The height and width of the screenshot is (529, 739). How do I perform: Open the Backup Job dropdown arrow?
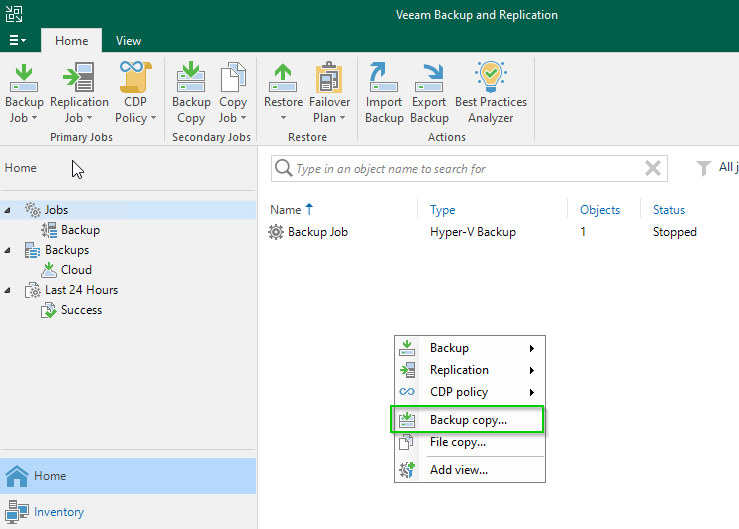pos(34,118)
